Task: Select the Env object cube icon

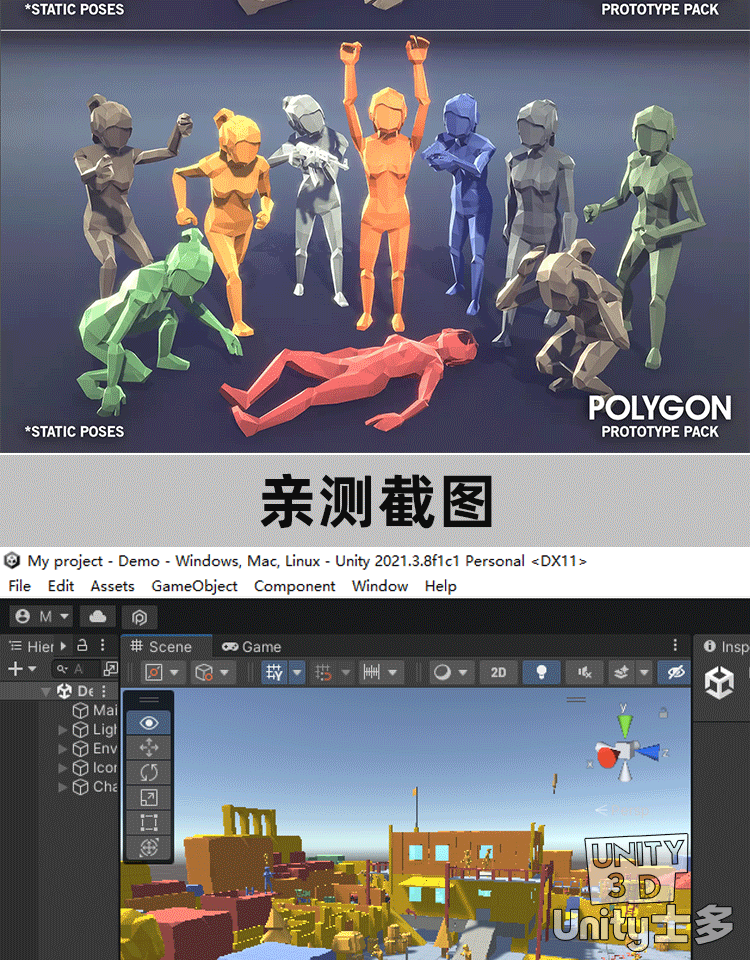Action: coord(80,749)
